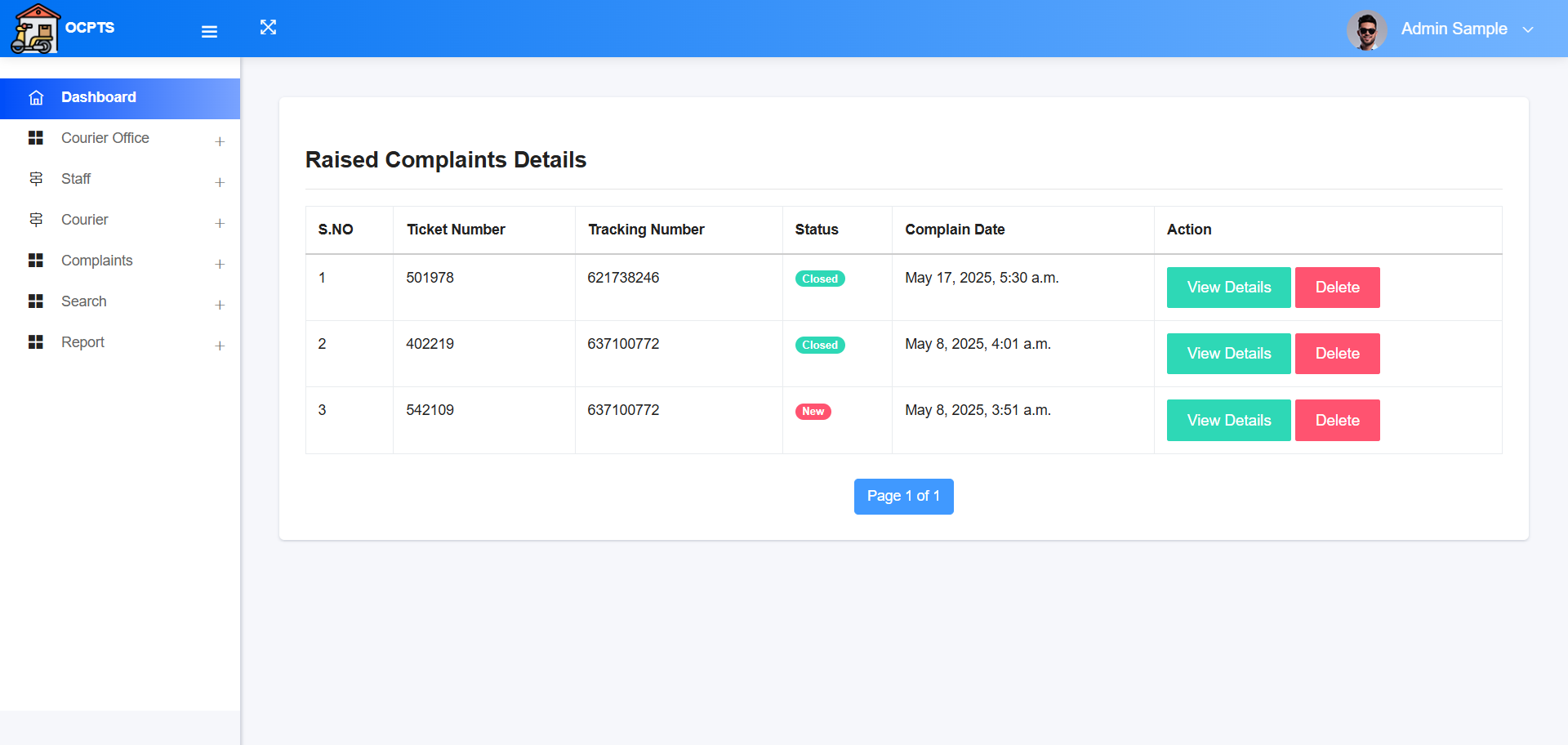Click the OCPTS brand name

click(x=90, y=28)
